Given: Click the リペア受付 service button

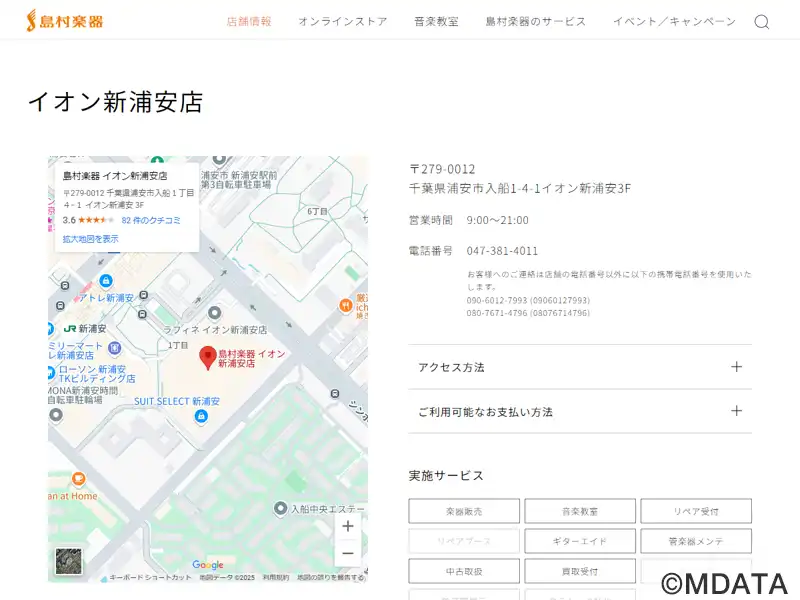Looking at the screenshot, I should pos(696,511).
